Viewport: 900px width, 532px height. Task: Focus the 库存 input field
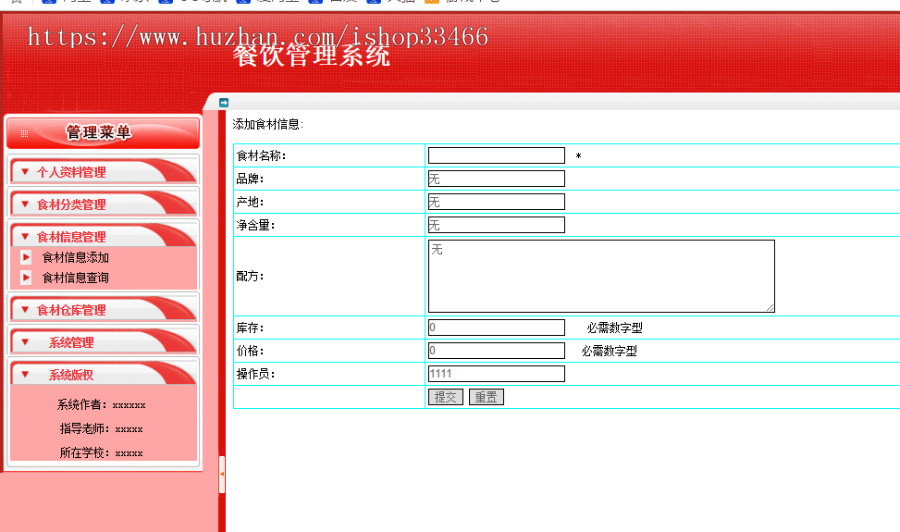pos(496,327)
